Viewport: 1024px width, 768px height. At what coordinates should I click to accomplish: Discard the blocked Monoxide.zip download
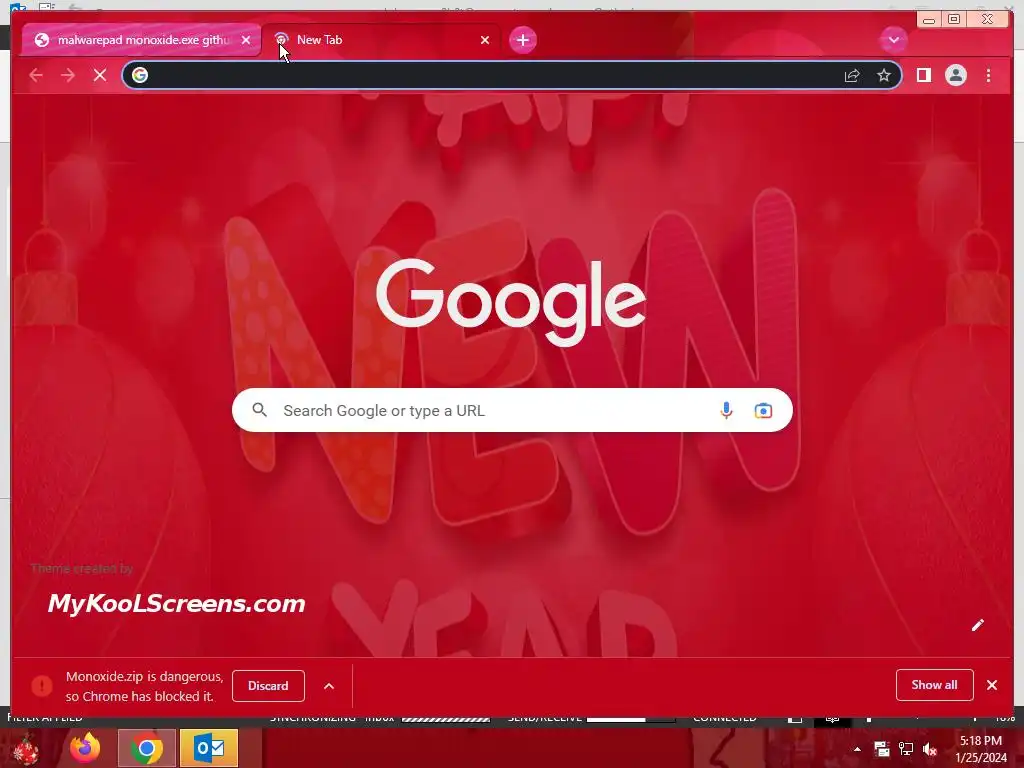tap(268, 686)
